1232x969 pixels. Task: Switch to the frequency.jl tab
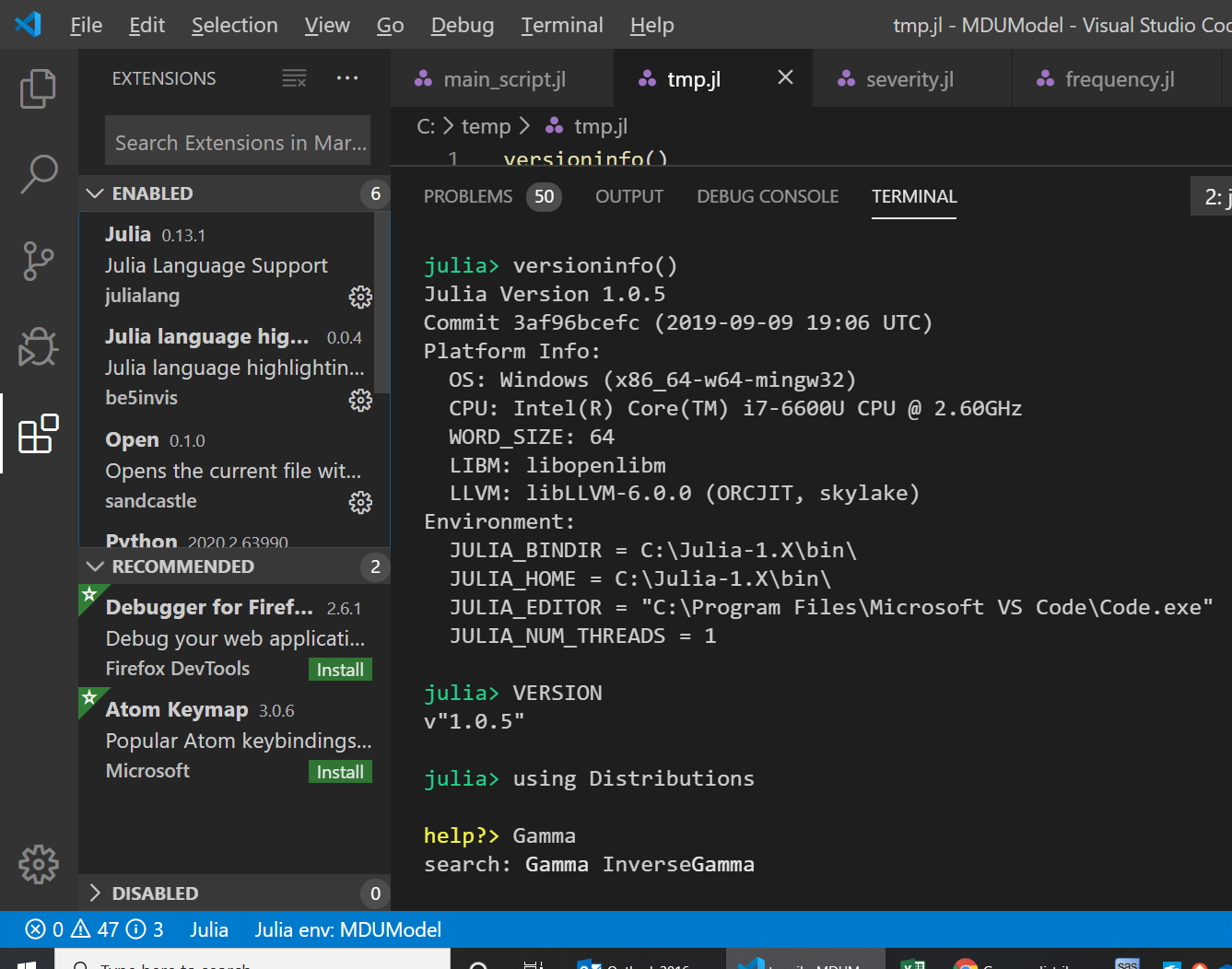coord(1119,79)
